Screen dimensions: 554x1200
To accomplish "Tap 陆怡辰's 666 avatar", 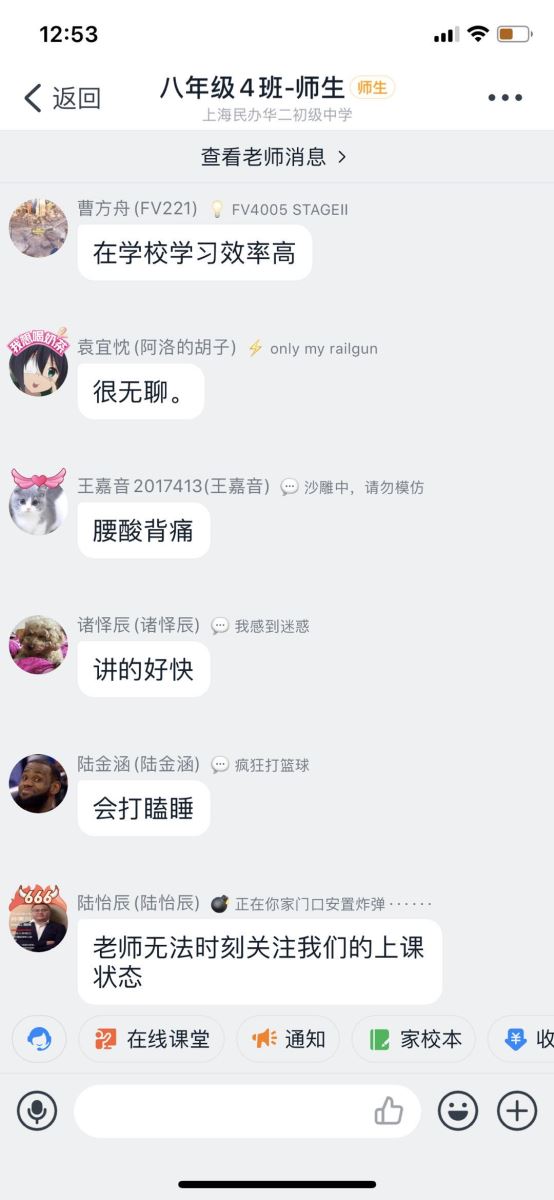I will 38,919.
